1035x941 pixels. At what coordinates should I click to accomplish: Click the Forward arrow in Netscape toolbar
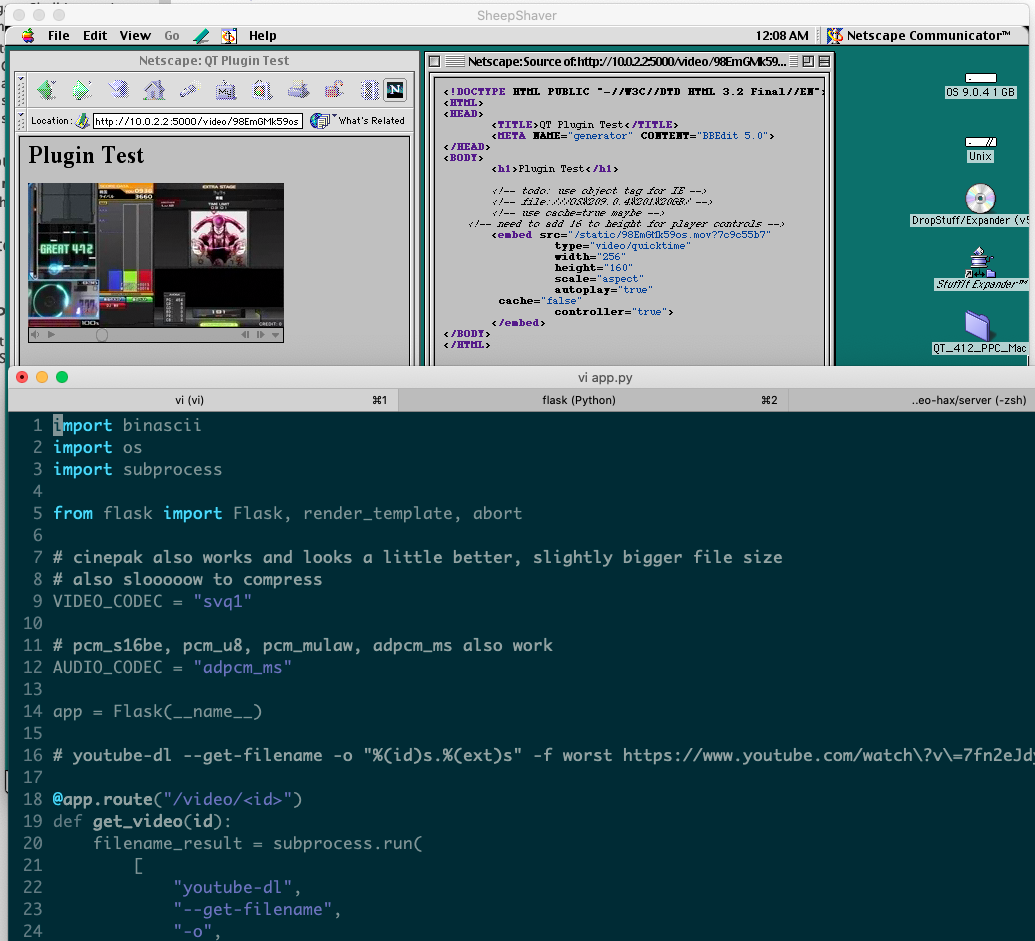point(81,90)
